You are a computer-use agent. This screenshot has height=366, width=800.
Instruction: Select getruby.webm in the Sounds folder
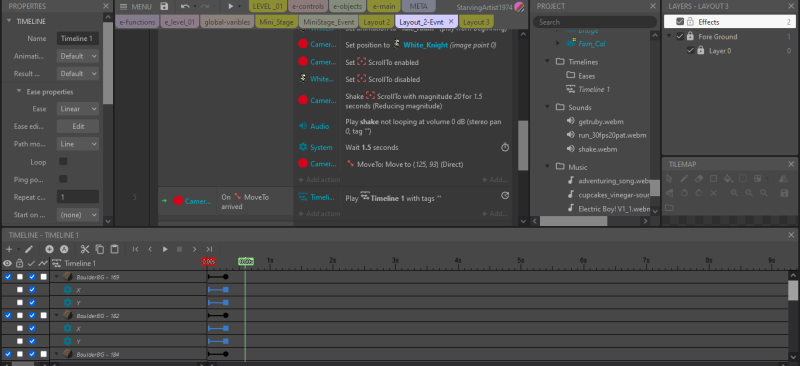click(x=601, y=122)
